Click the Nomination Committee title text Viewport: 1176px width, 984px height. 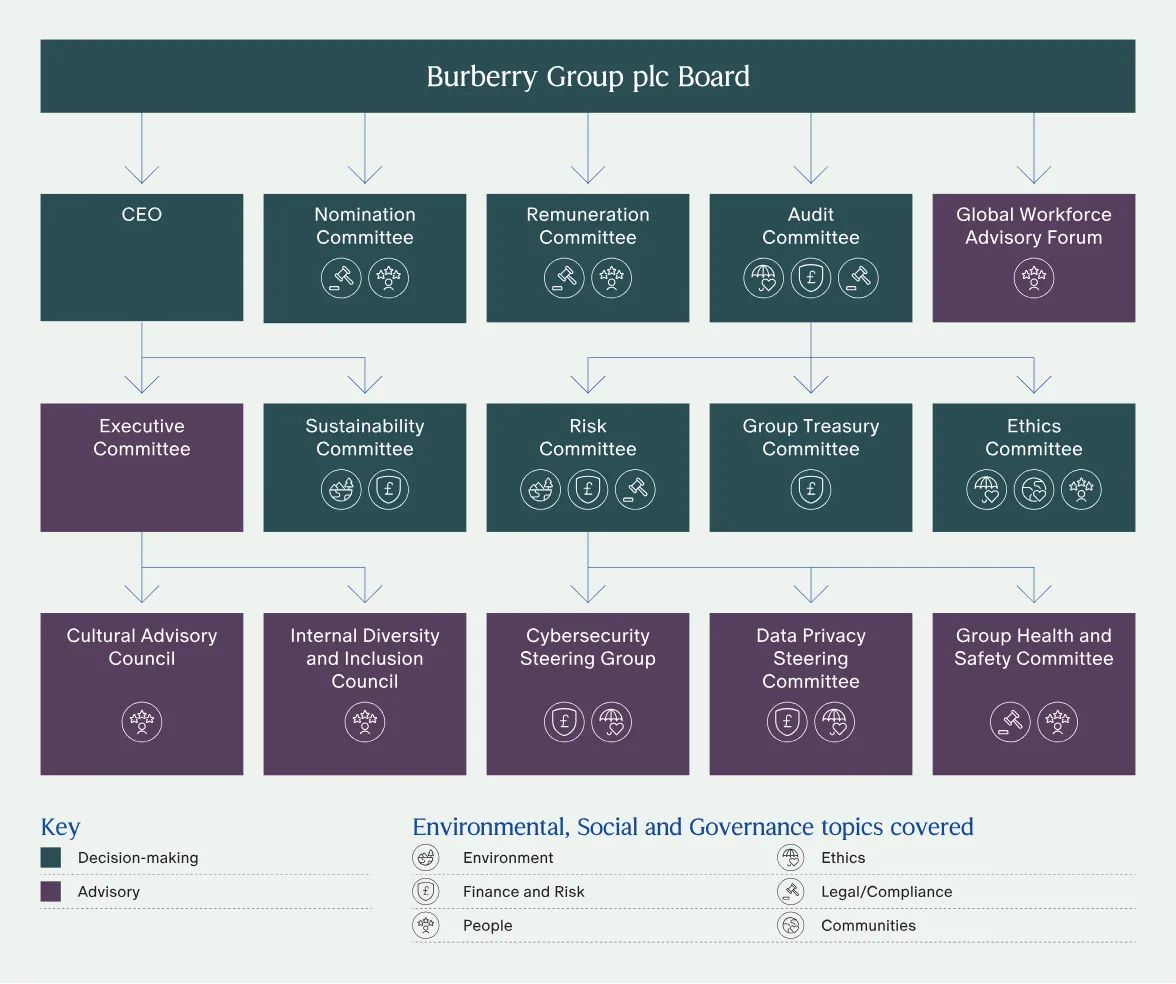364,226
